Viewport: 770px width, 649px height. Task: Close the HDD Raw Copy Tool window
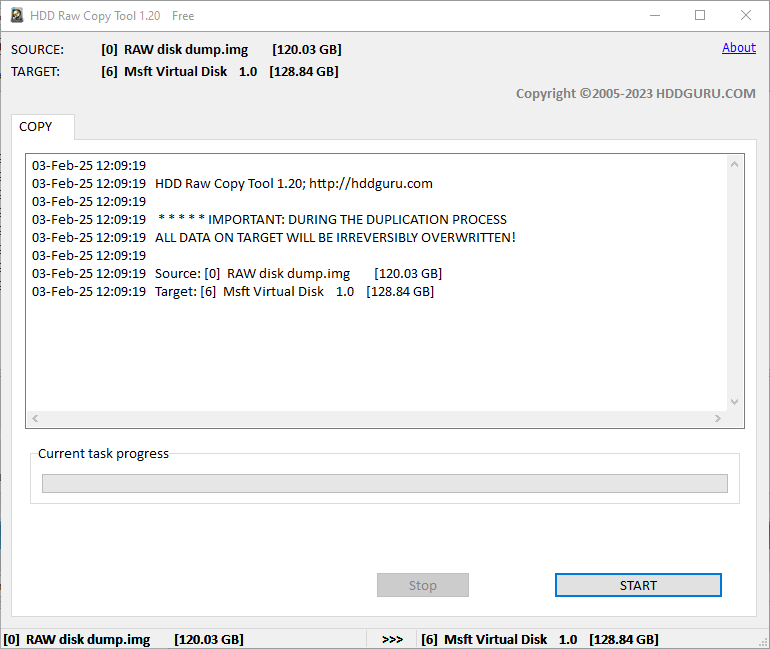745,15
